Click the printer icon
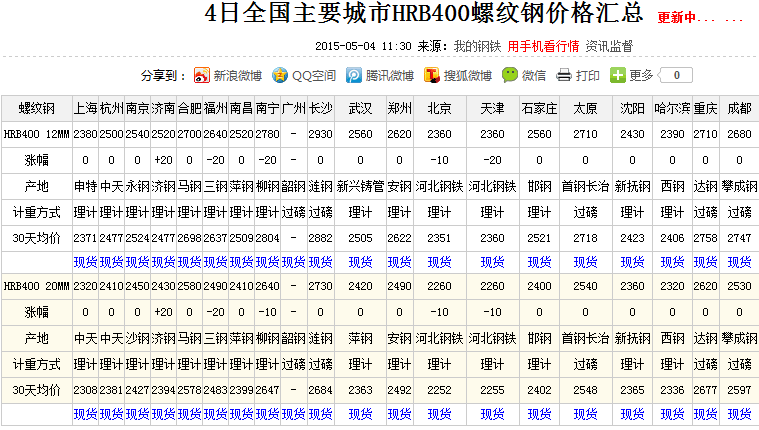The height and width of the screenshot is (430, 759). point(564,76)
